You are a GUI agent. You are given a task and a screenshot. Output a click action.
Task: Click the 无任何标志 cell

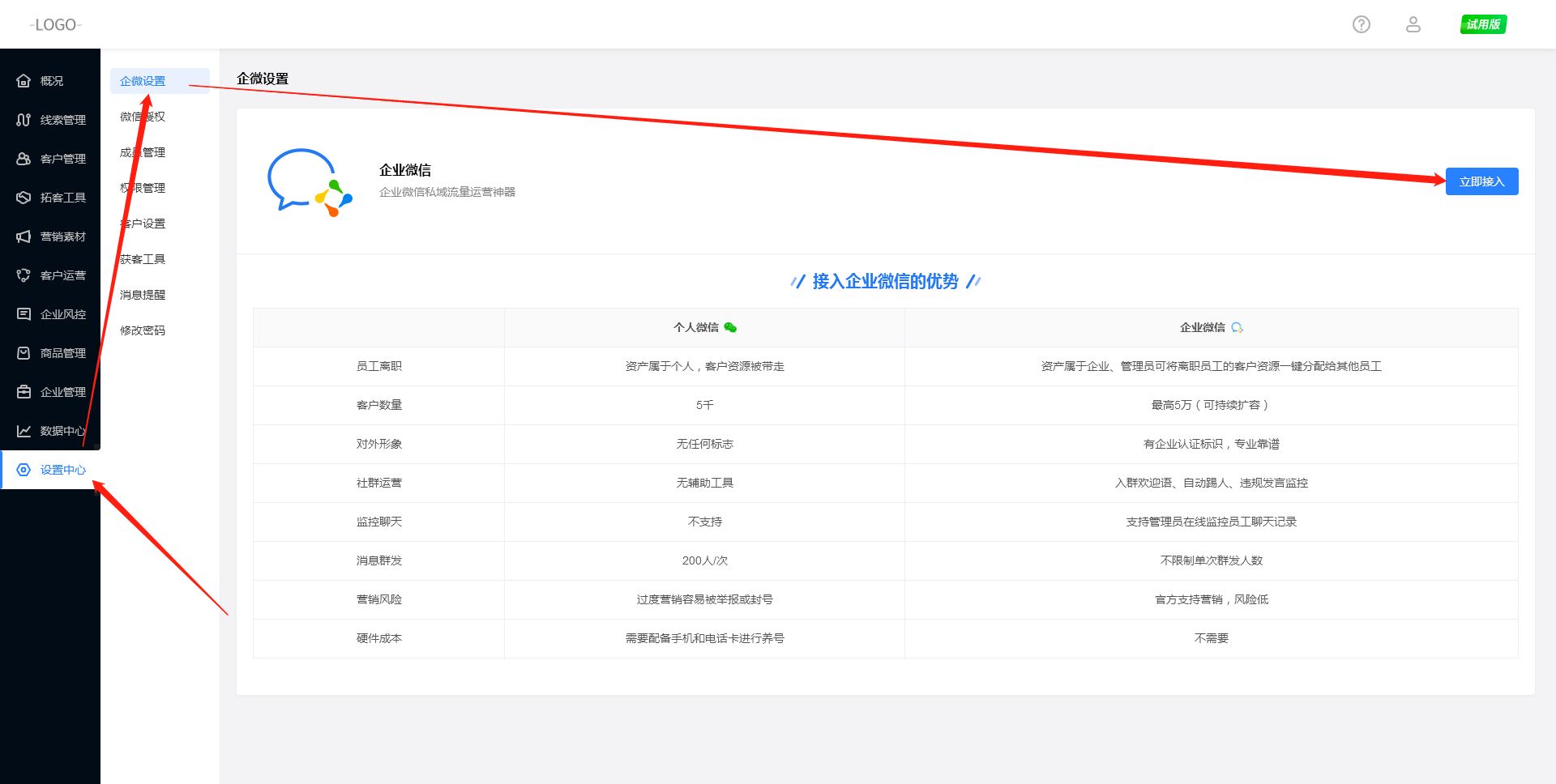[x=705, y=444]
